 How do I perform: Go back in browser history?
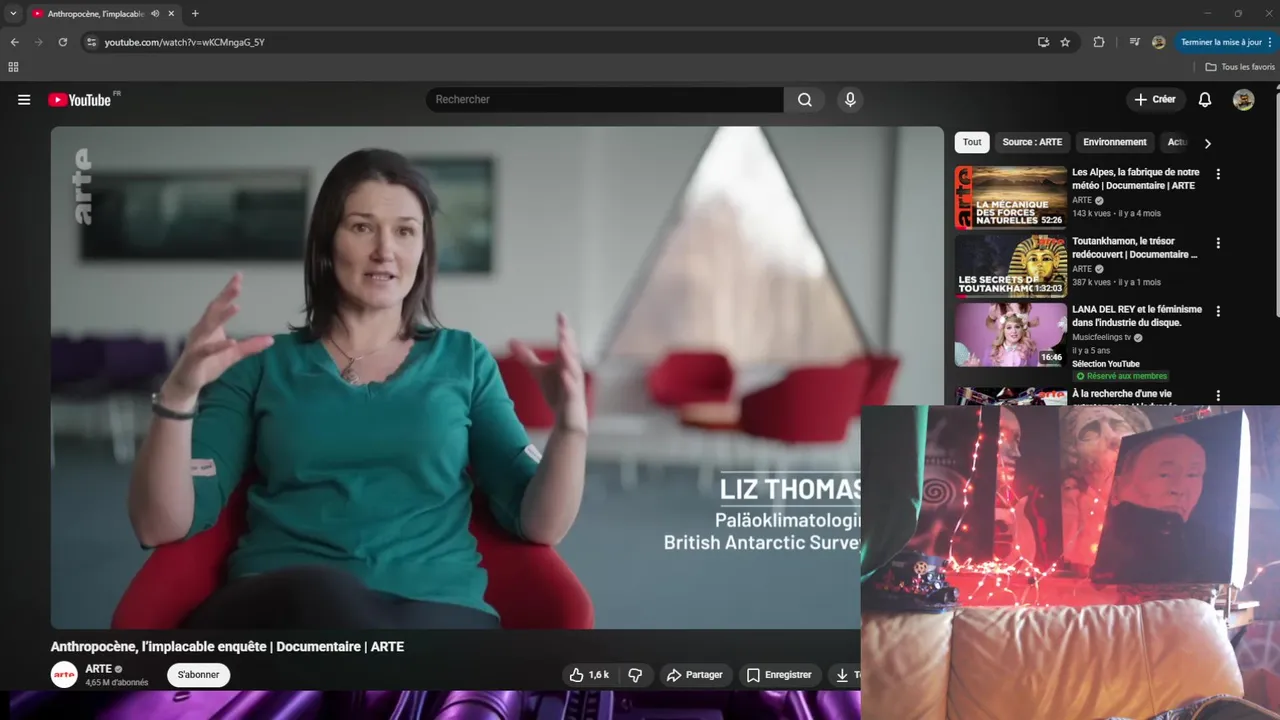[x=14, y=42]
